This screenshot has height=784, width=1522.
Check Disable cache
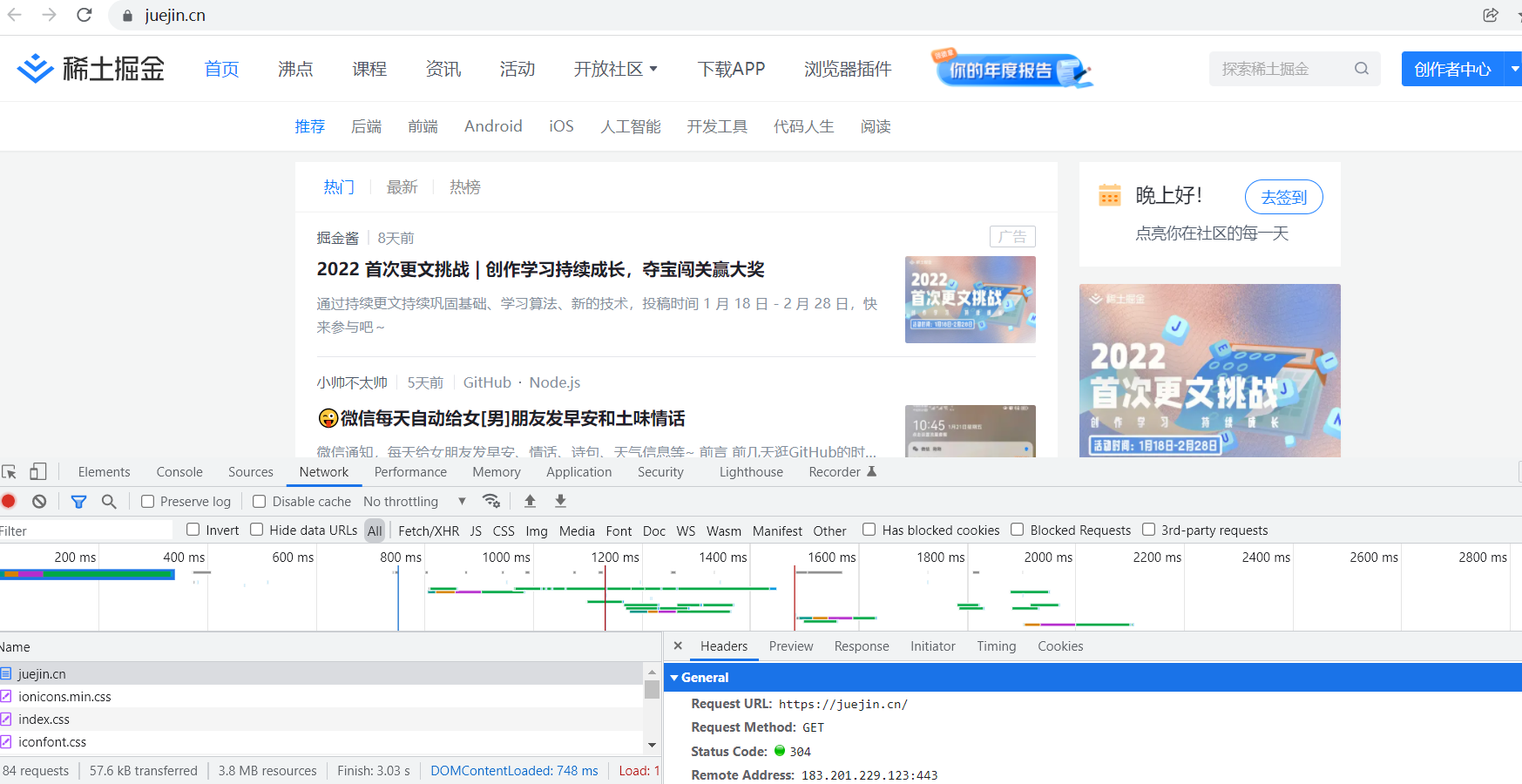click(259, 501)
